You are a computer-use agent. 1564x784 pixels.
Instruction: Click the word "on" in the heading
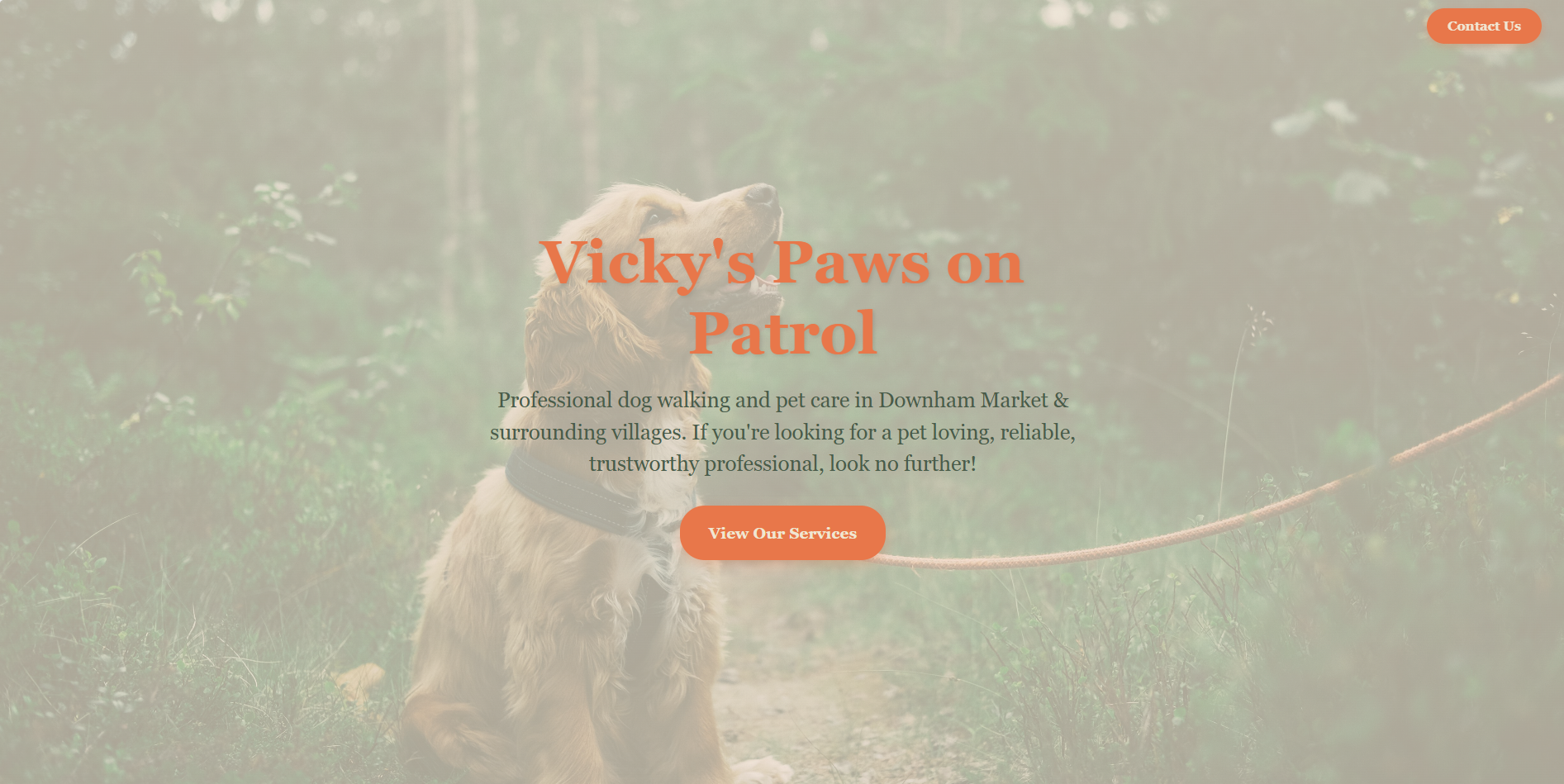986,266
